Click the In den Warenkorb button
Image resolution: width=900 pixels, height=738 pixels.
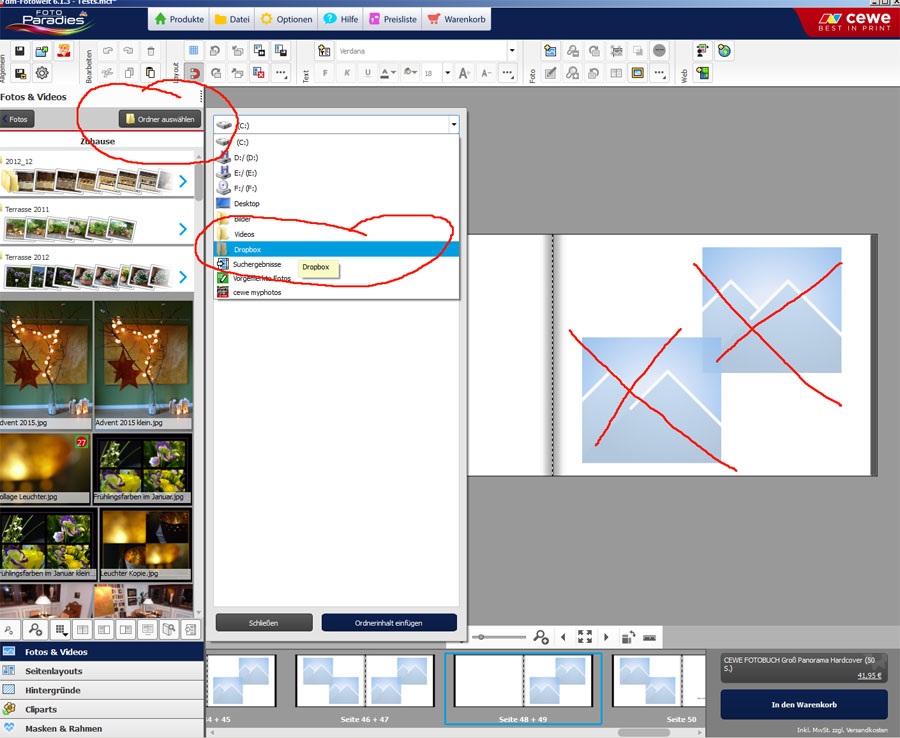(x=804, y=705)
